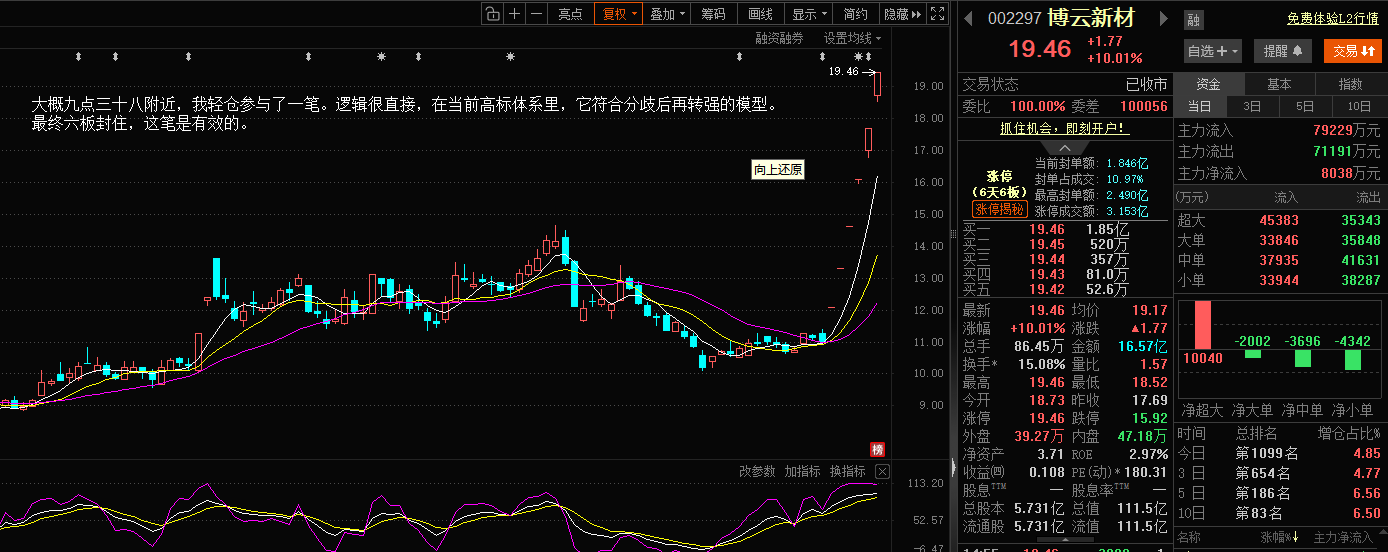Screen dimensions: 1388x552
Task: Open the 免费体验L2行情 link
Action: (1332, 19)
